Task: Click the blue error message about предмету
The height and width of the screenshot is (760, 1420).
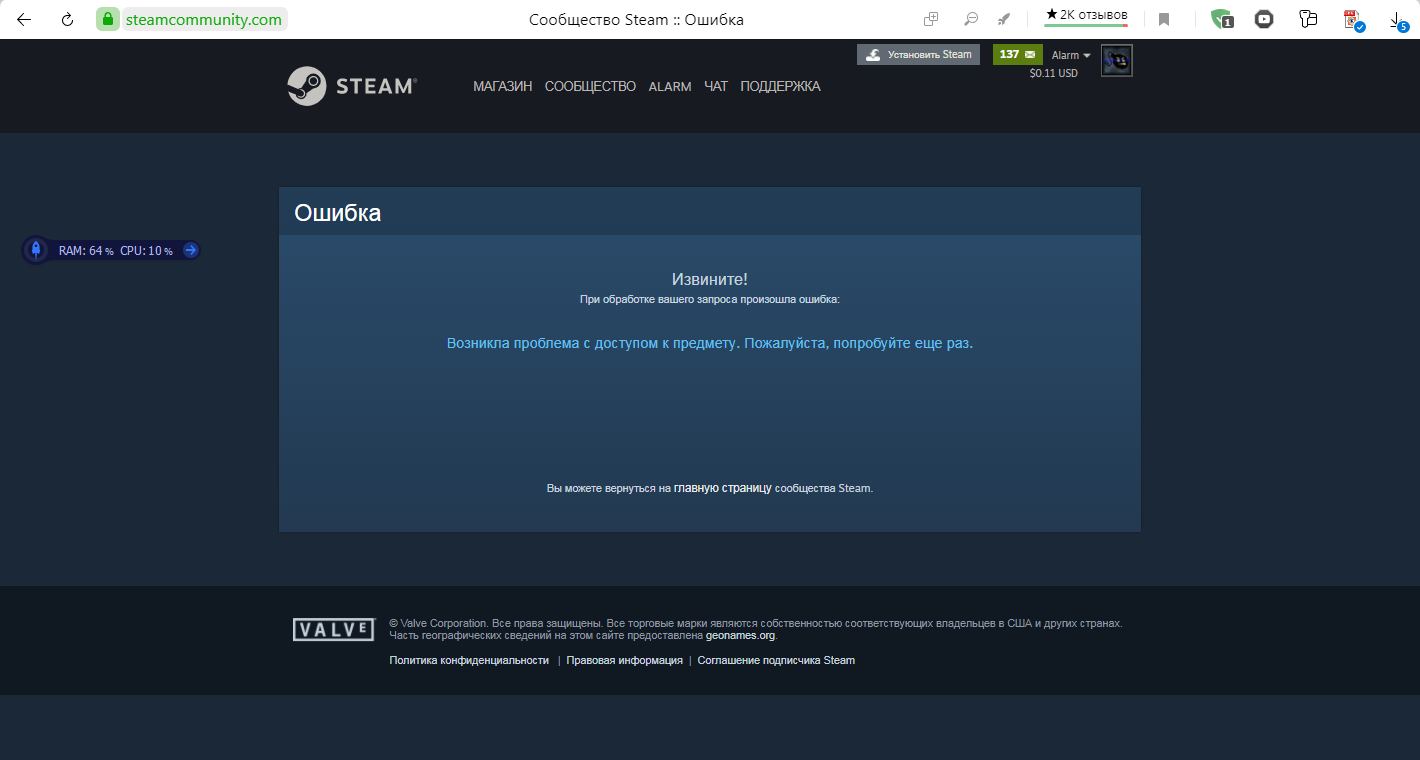Action: (710, 343)
